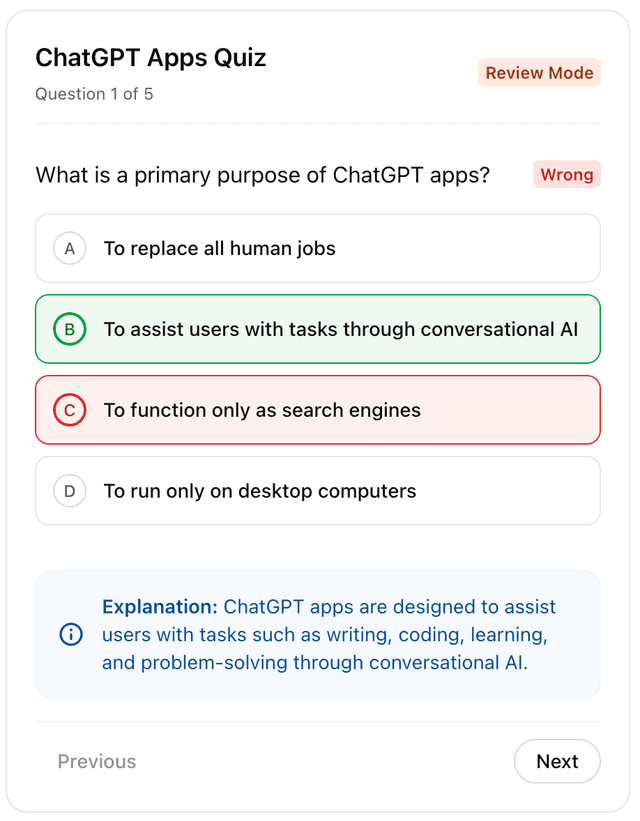This screenshot has width=640, height=821.
Task: Click the Review Mode badge
Action: pyautogui.click(x=539, y=73)
